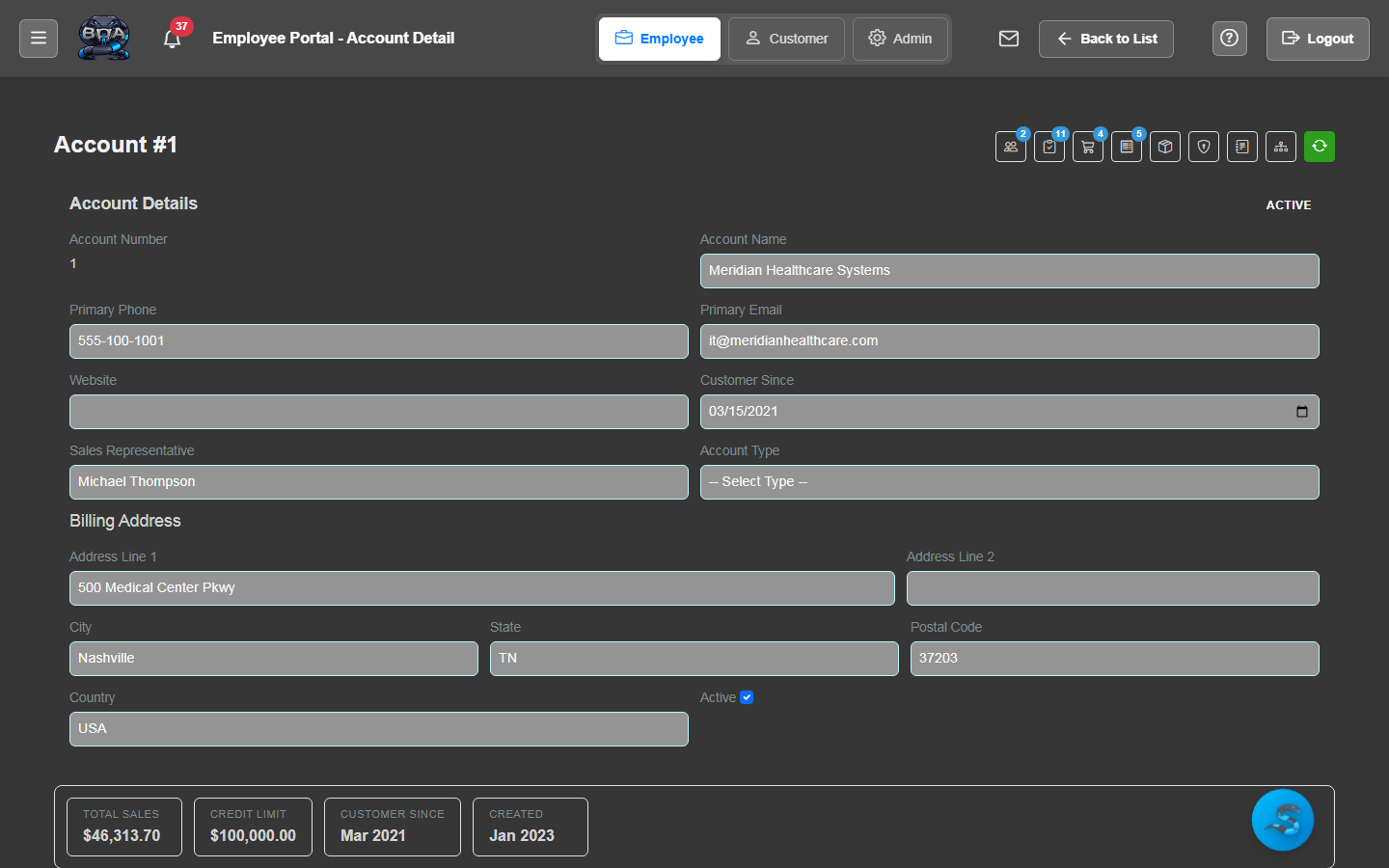Open the help question mark icon
This screenshot has height=868, width=1389.
[1229, 39]
